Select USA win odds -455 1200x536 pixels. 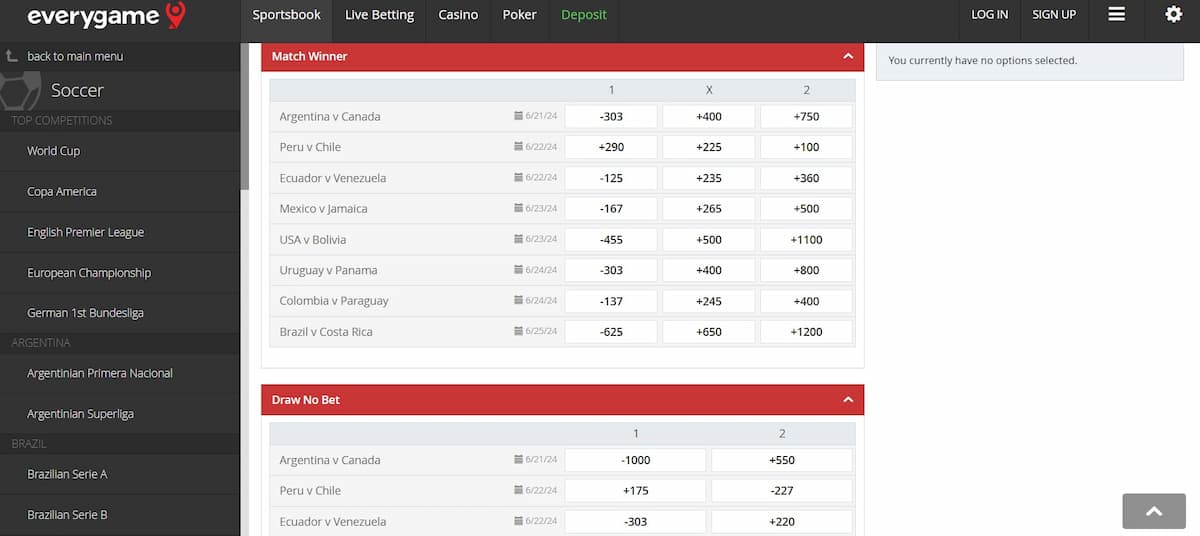pos(611,240)
